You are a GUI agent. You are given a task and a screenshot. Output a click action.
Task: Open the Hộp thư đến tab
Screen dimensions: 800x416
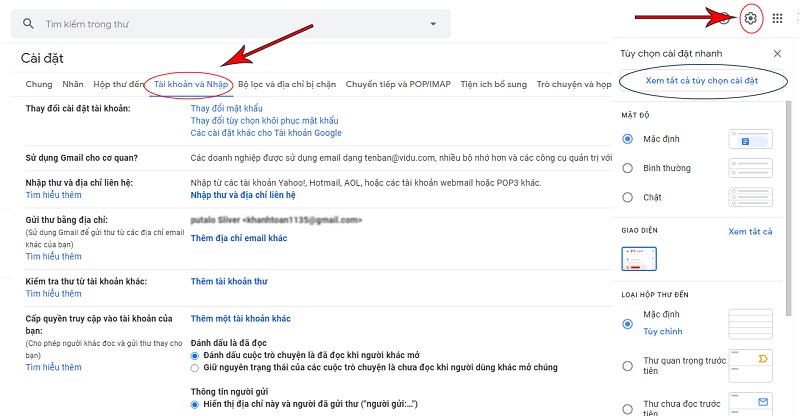click(118, 84)
